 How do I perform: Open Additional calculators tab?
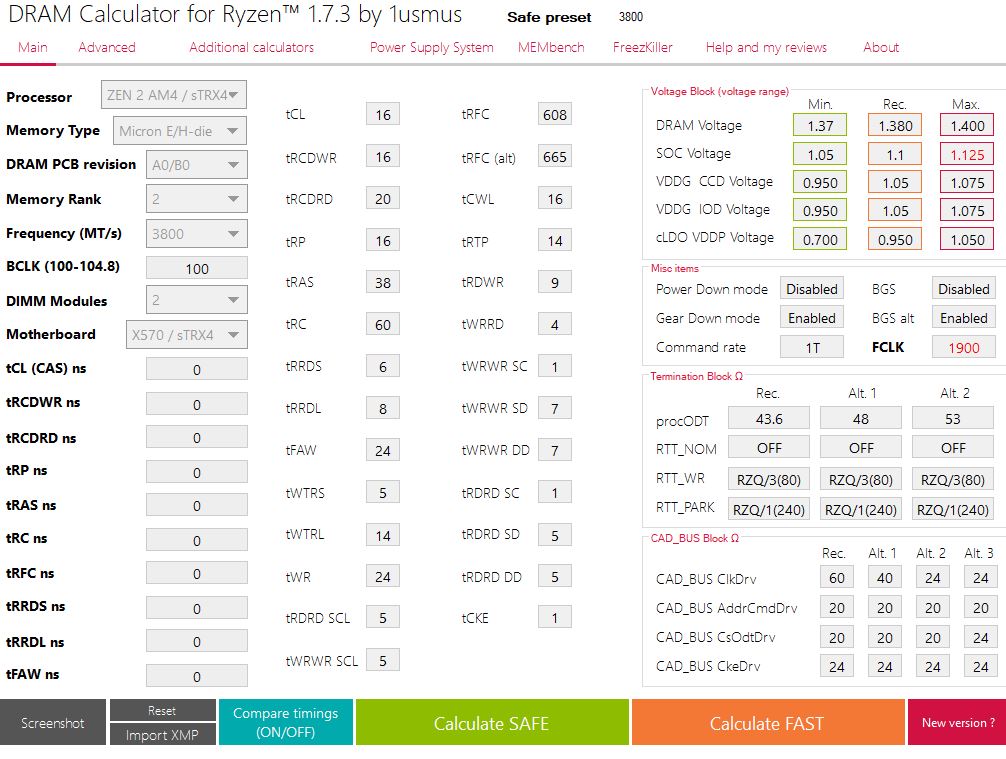[x=251, y=47]
